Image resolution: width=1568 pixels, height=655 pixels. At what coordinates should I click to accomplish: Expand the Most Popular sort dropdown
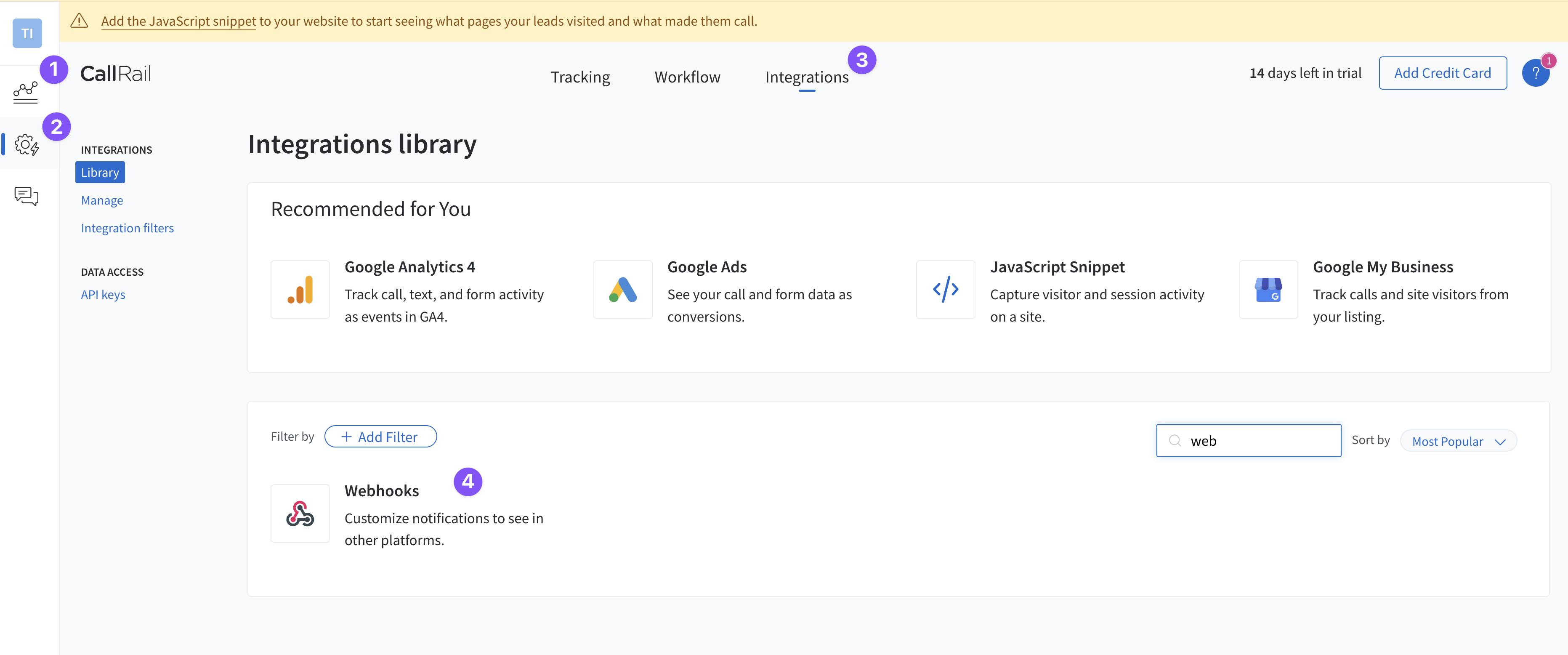tap(1458, 441)
